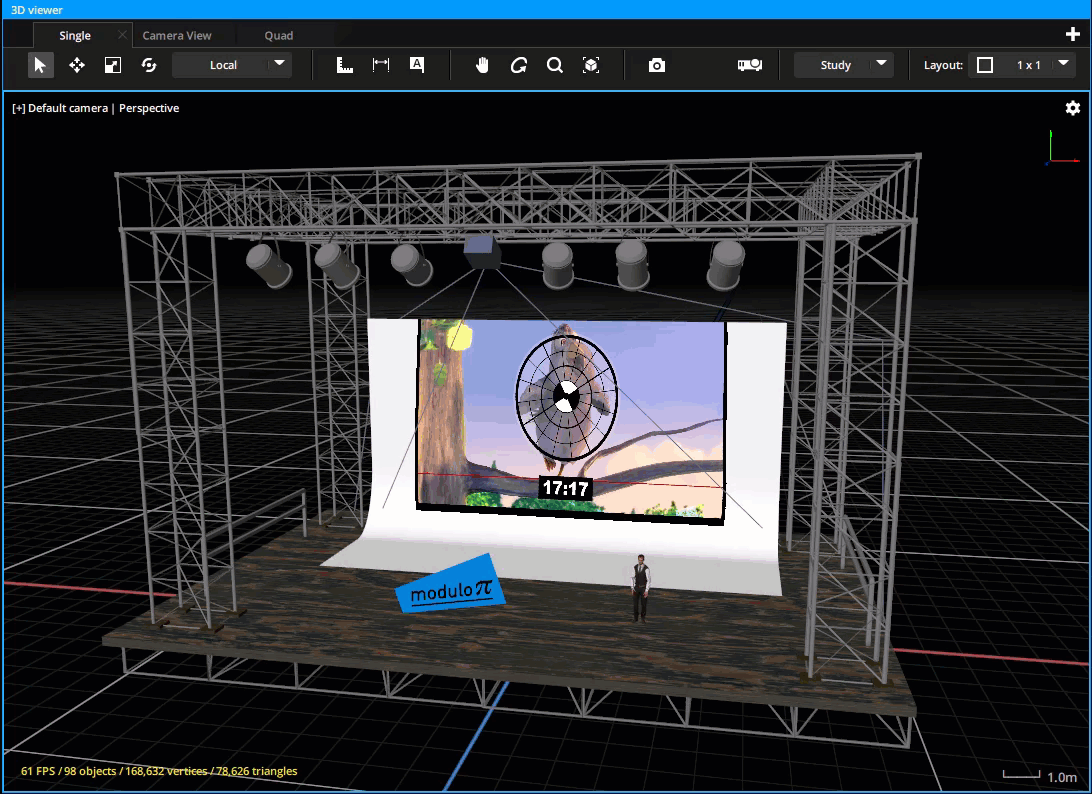Switch to the Quad tab

point(278,34)
